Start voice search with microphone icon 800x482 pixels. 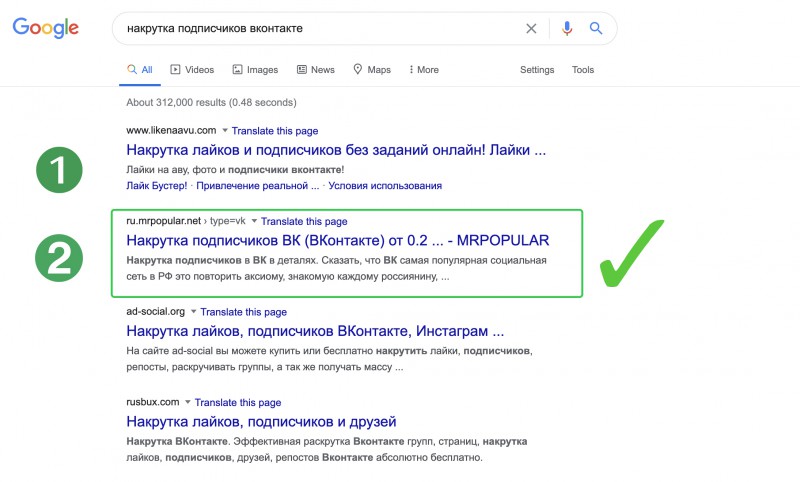(567, 29)
